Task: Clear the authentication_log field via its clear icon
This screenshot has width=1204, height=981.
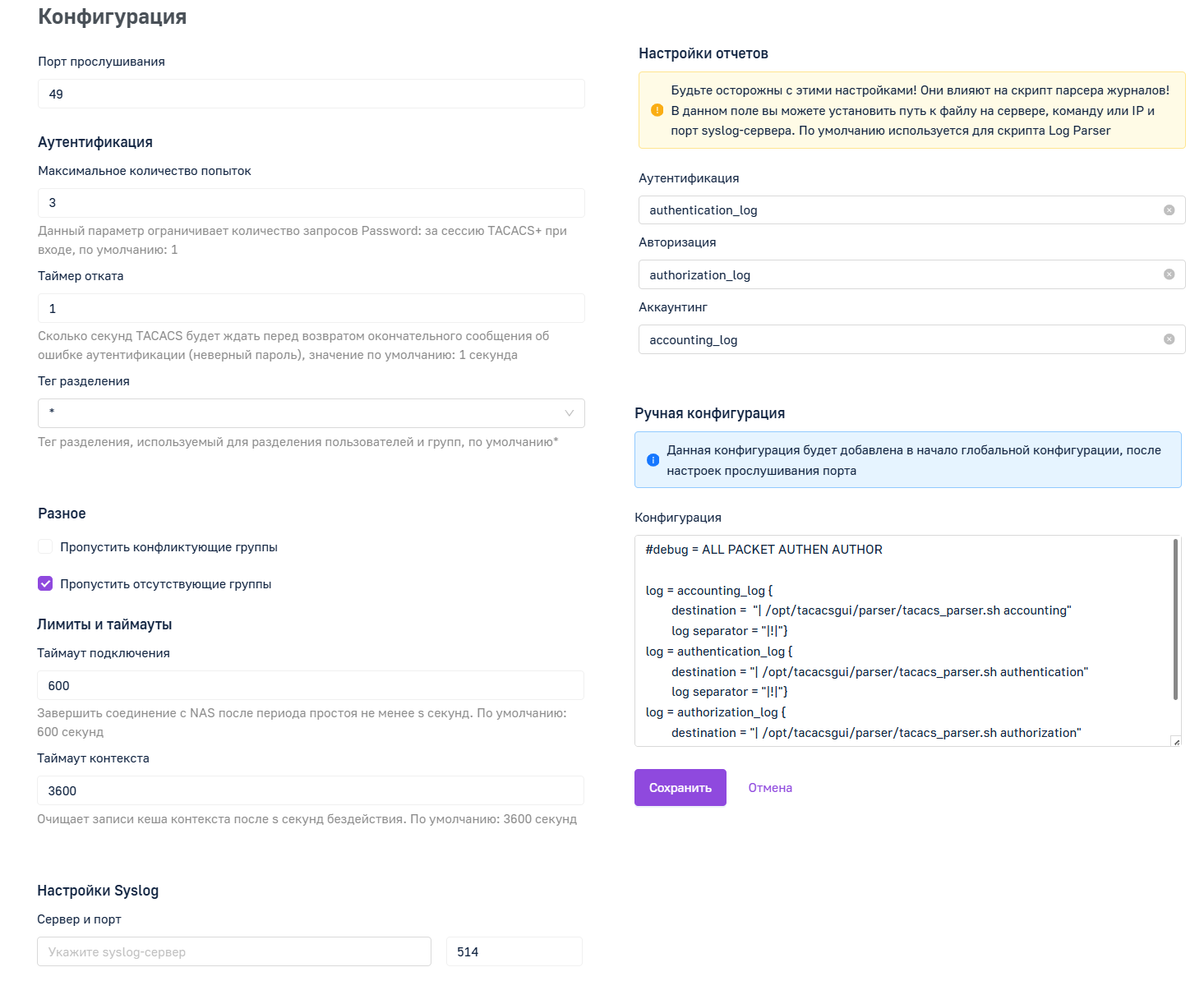Action: point(1169,210)
